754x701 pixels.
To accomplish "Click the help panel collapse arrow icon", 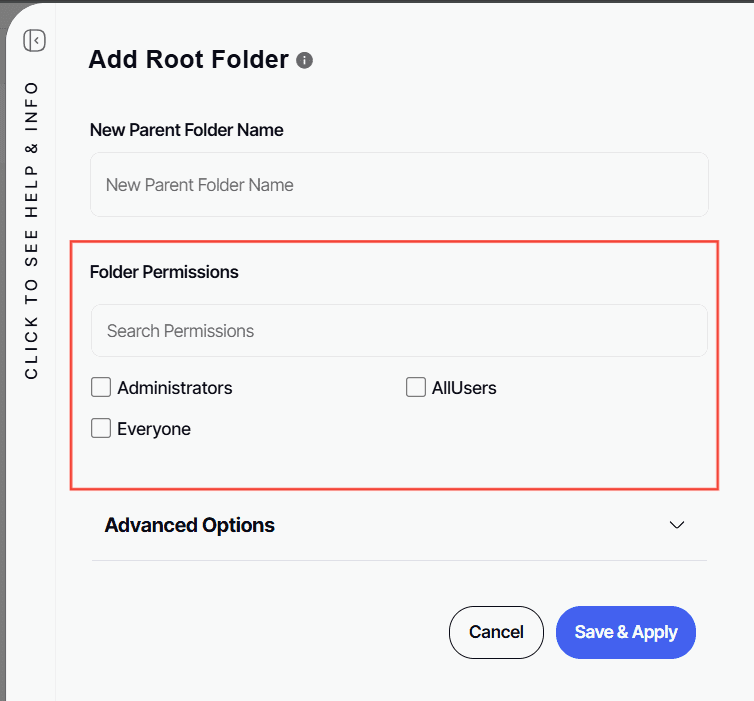I will 35,41.
